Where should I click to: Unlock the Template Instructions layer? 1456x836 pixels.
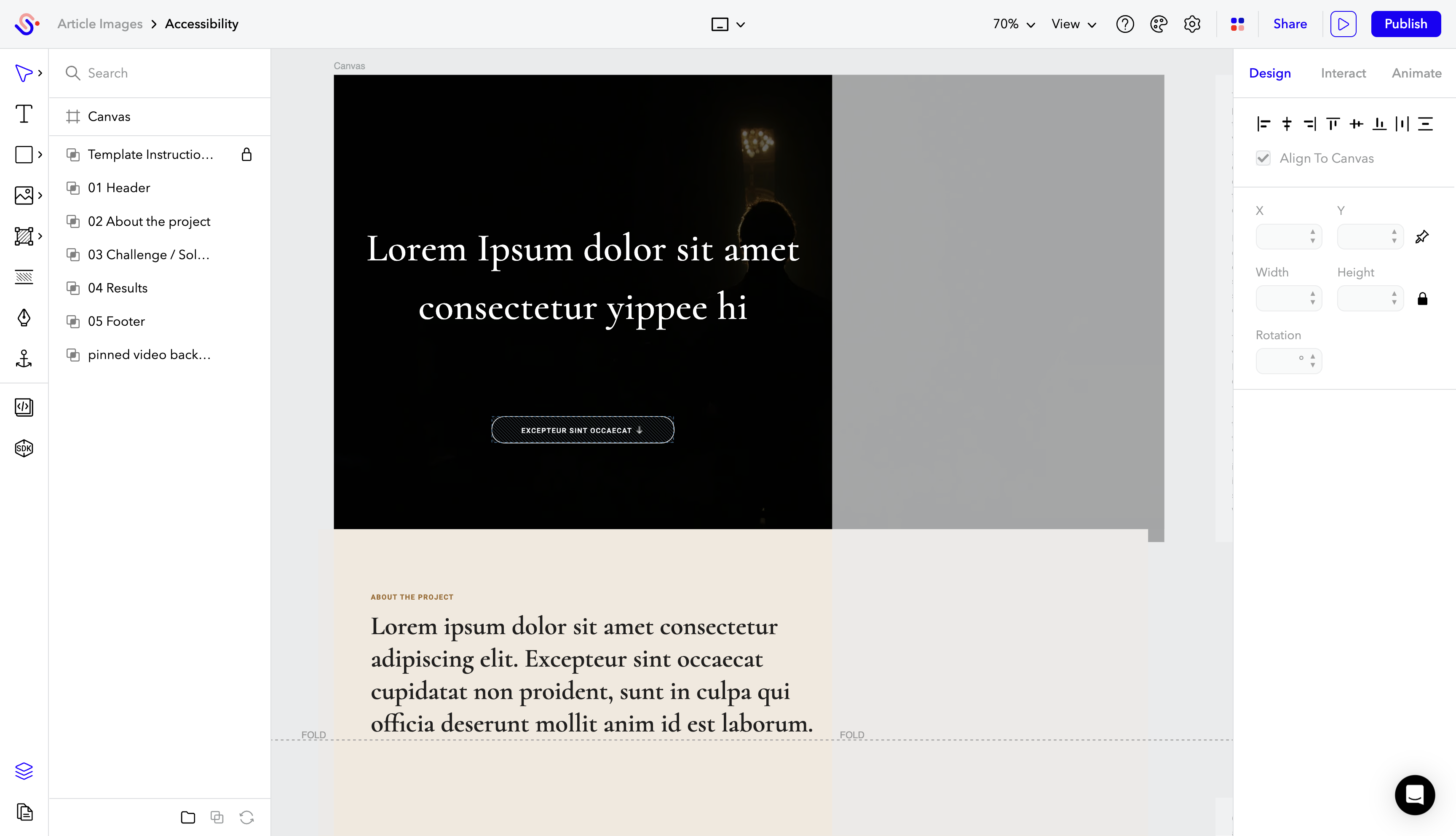[246, 155]
